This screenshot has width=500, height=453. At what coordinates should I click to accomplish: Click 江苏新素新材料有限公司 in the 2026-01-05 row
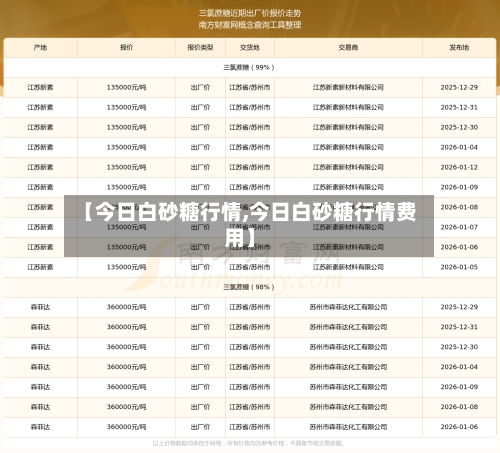[348, 267]
